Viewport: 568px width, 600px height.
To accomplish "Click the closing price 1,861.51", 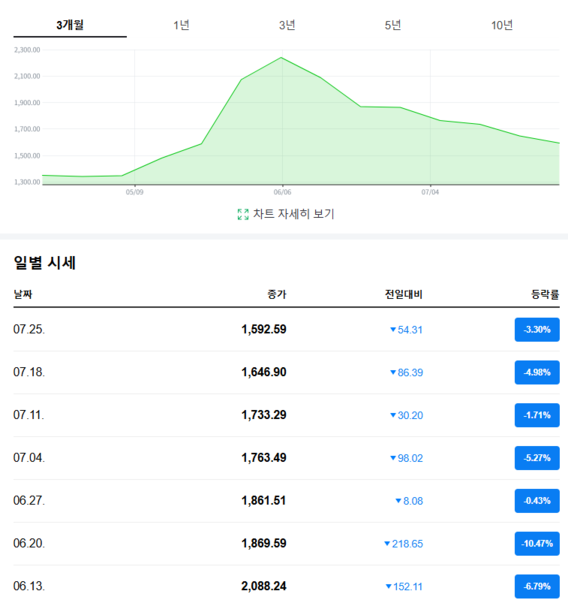I will coord(264,501).
